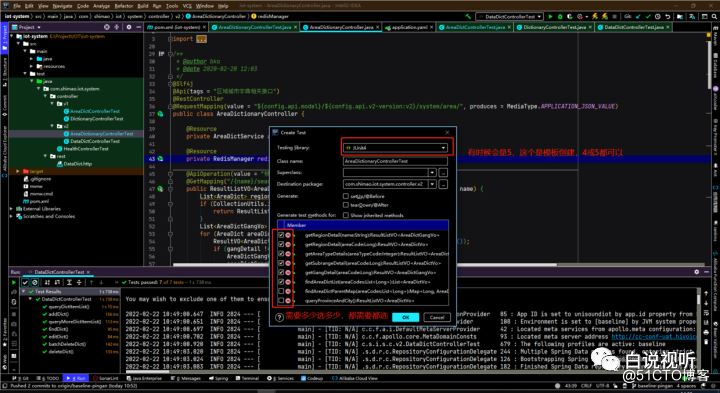Run DataDictControllerTest from top toolbar

[551, 16]
